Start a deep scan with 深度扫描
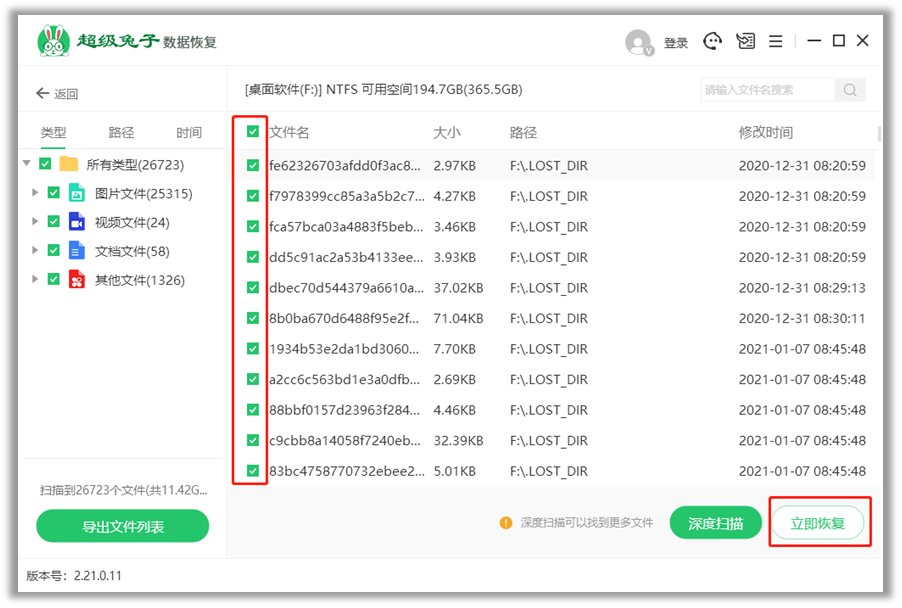The height and width of the screenshot is (608, 902). 715,523
